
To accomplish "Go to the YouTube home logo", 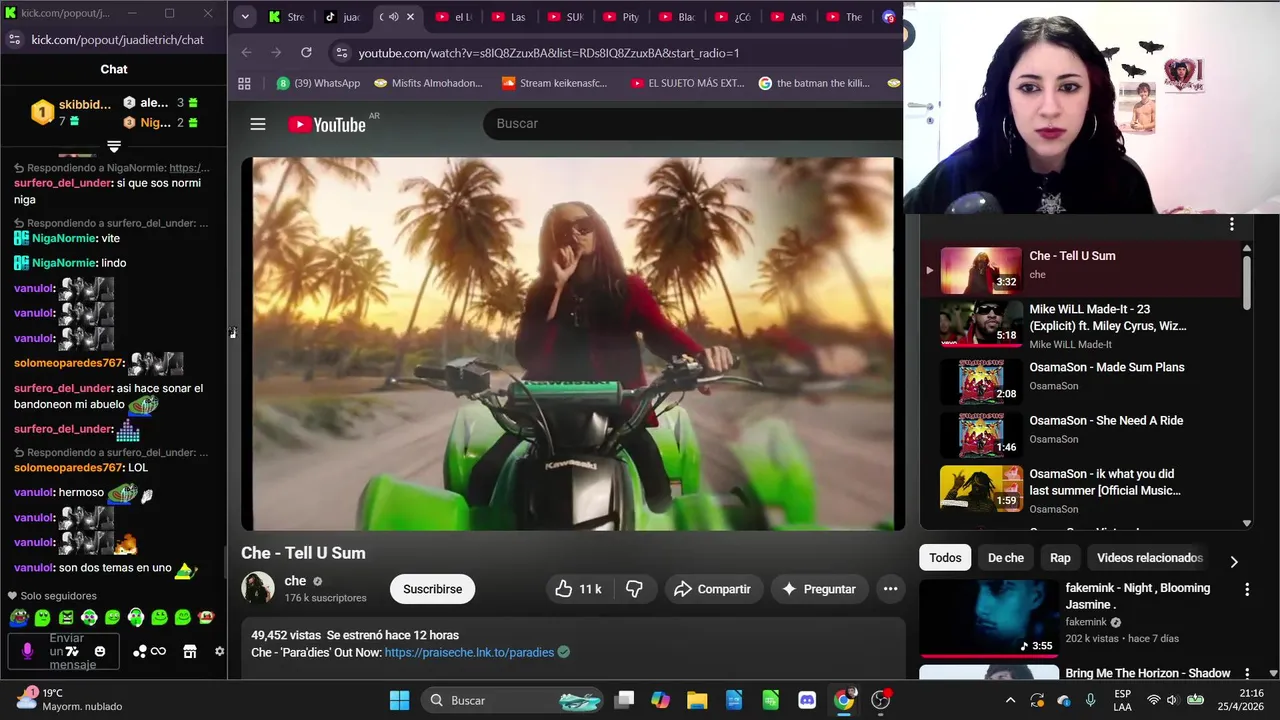I will (327, 124).
